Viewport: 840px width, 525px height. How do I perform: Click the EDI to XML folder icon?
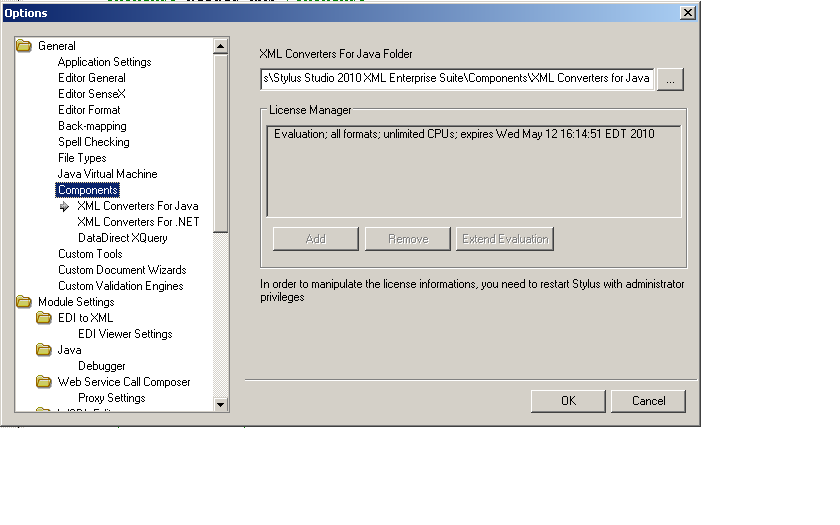[43, 318]
